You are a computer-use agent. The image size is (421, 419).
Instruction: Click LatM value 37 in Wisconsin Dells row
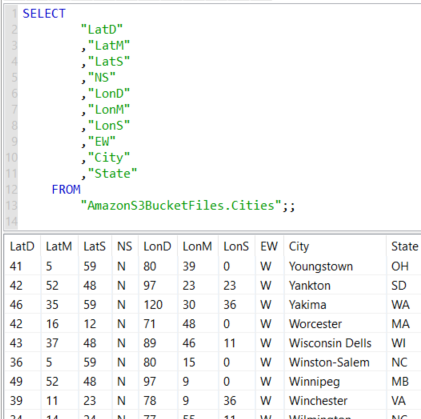tap(52, 343)
